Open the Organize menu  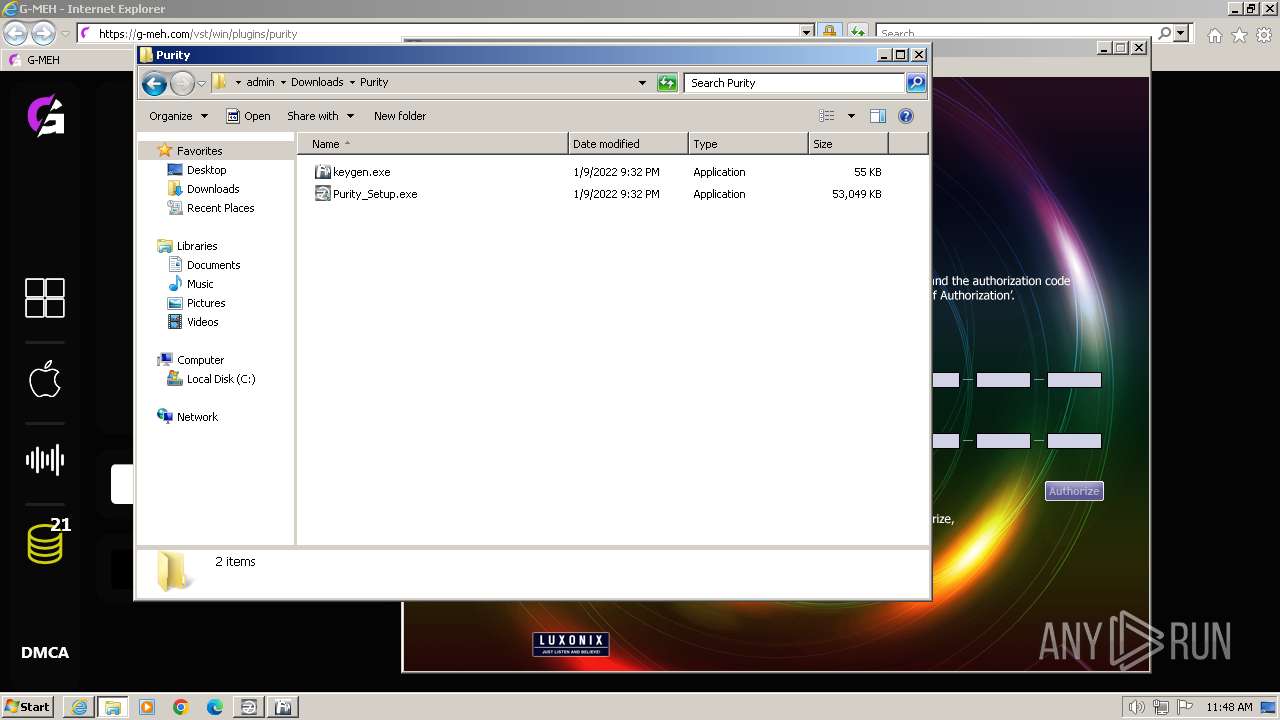[178, 116]
